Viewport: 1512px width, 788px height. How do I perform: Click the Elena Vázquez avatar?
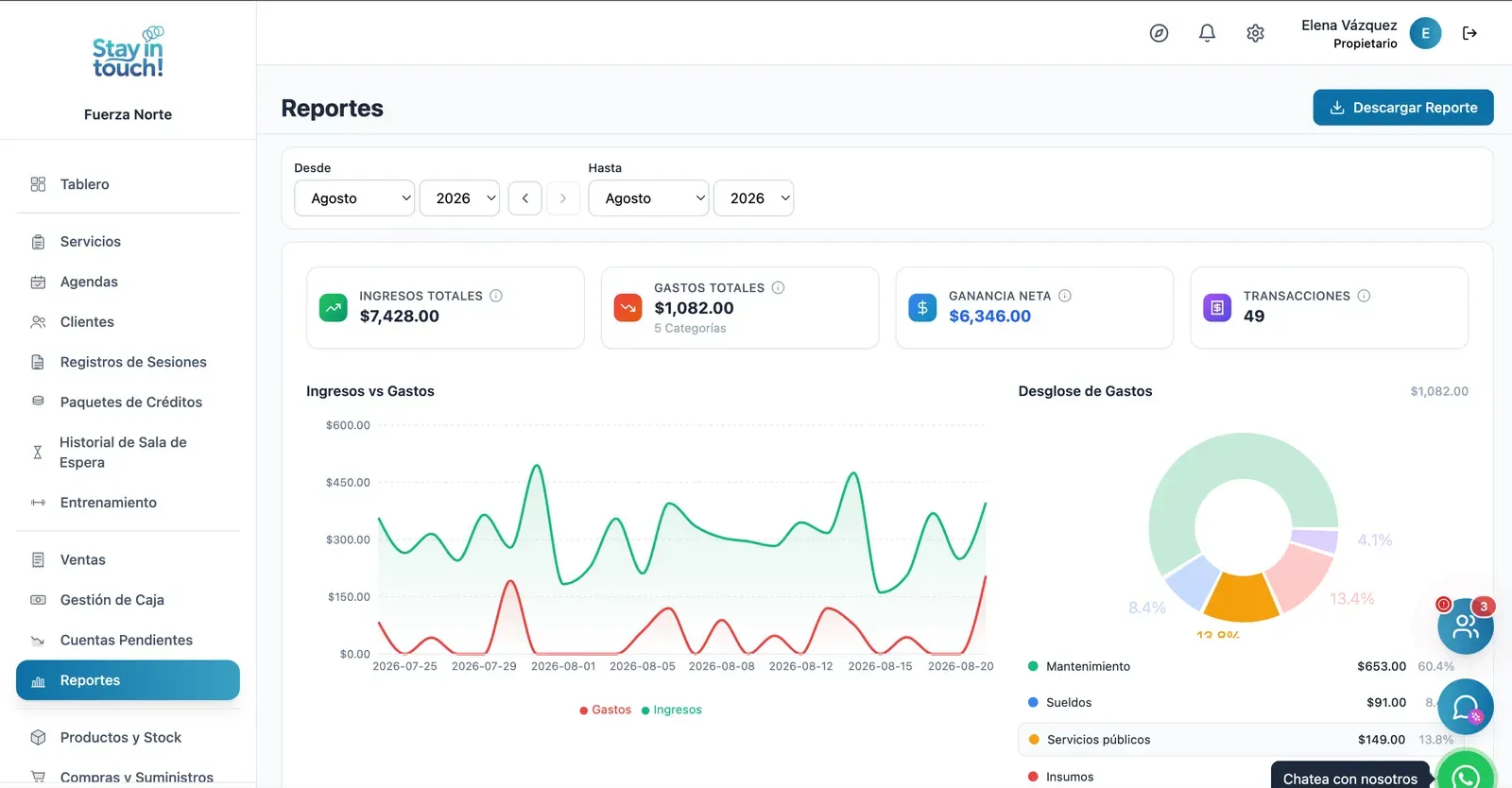tap(1425, 33)
